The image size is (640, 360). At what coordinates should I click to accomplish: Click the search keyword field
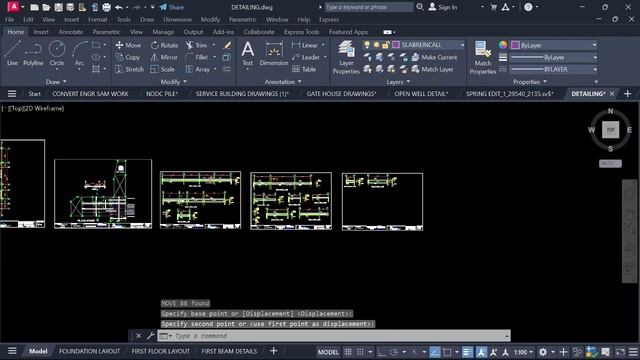tap(369, 7)
